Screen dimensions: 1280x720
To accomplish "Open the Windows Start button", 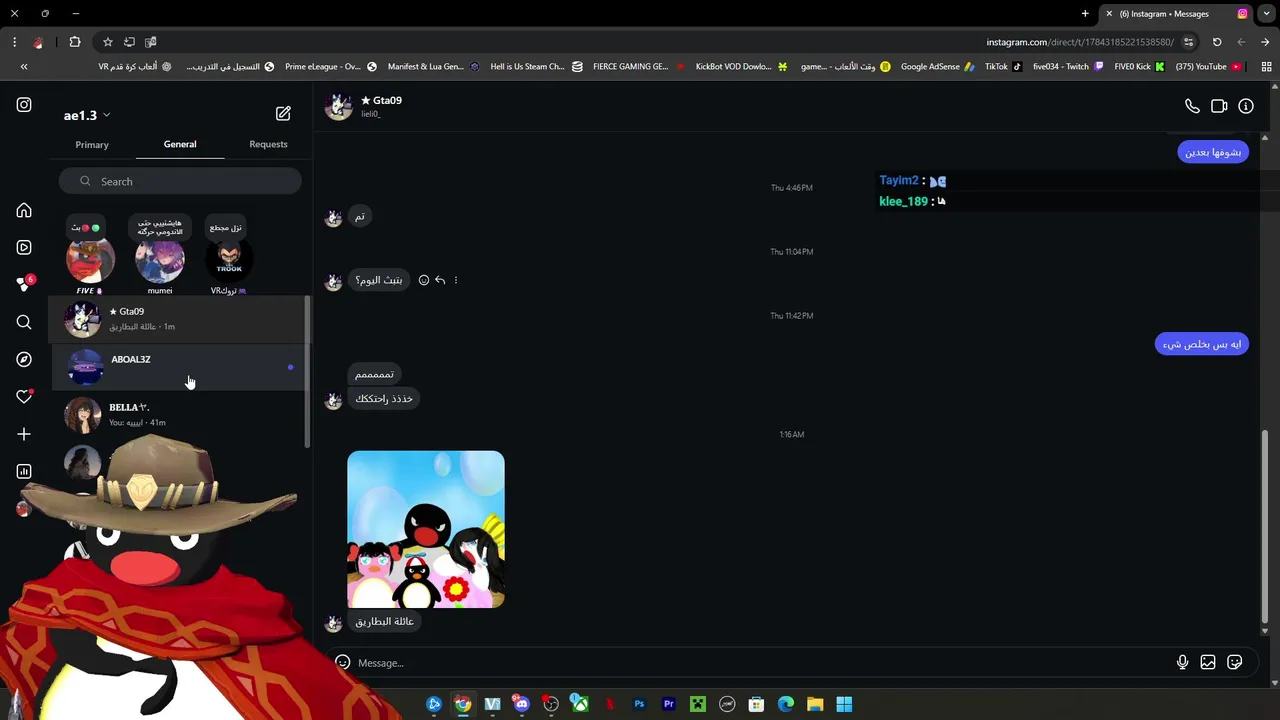I will (x=844, y=704).
